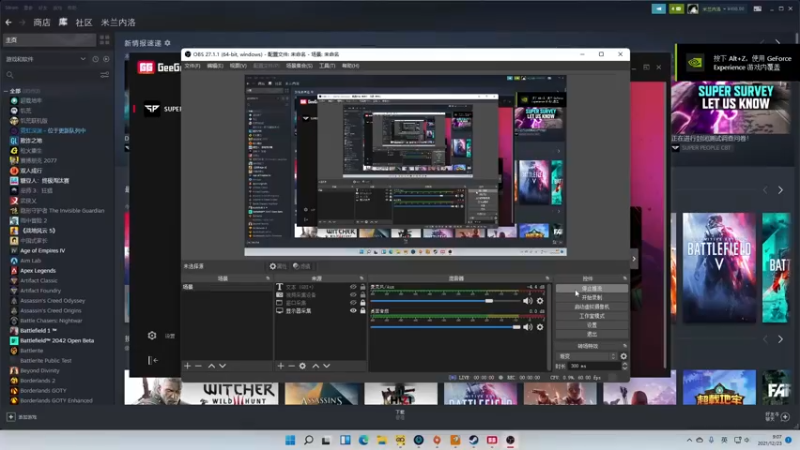Toggle lock on the video capture device source
Image resolution: width=800 pixels, height=450 pixels.
point(363,295)
